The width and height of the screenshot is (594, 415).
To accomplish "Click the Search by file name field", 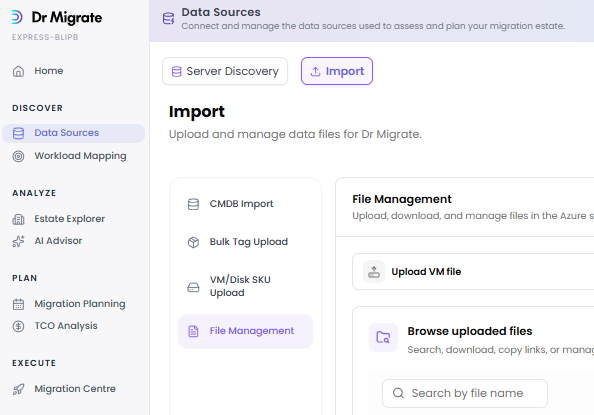I will click(x=465, y=393).
